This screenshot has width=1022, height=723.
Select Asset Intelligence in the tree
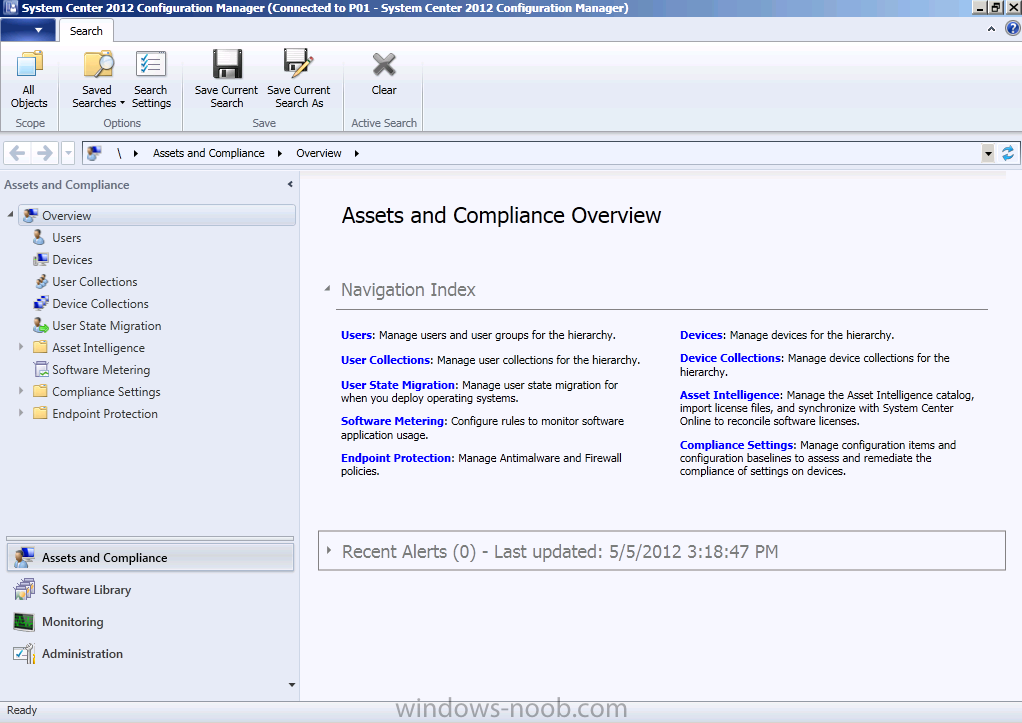pos(98,348)
